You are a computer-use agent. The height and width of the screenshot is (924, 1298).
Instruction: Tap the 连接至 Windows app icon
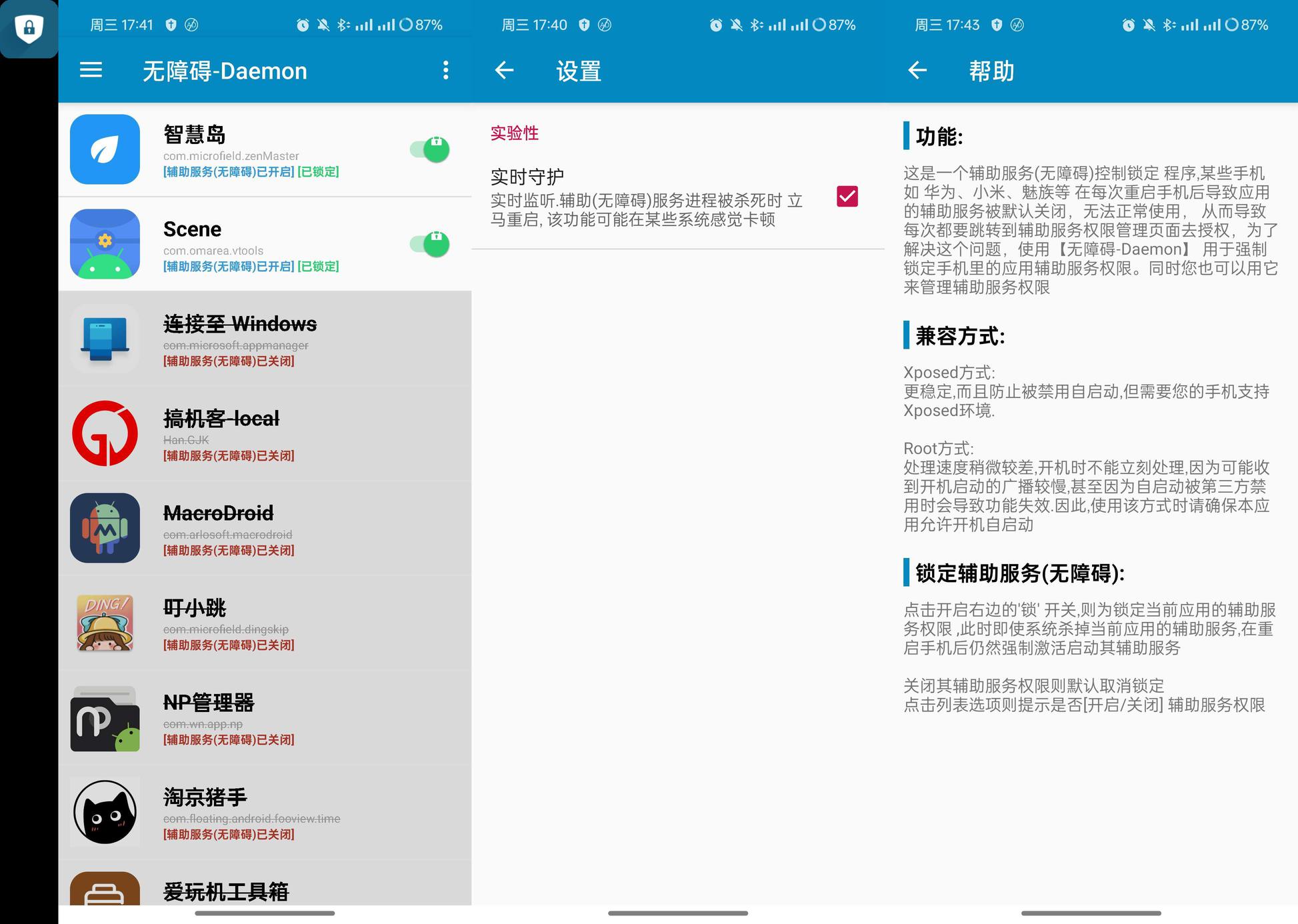click(105, 339)
